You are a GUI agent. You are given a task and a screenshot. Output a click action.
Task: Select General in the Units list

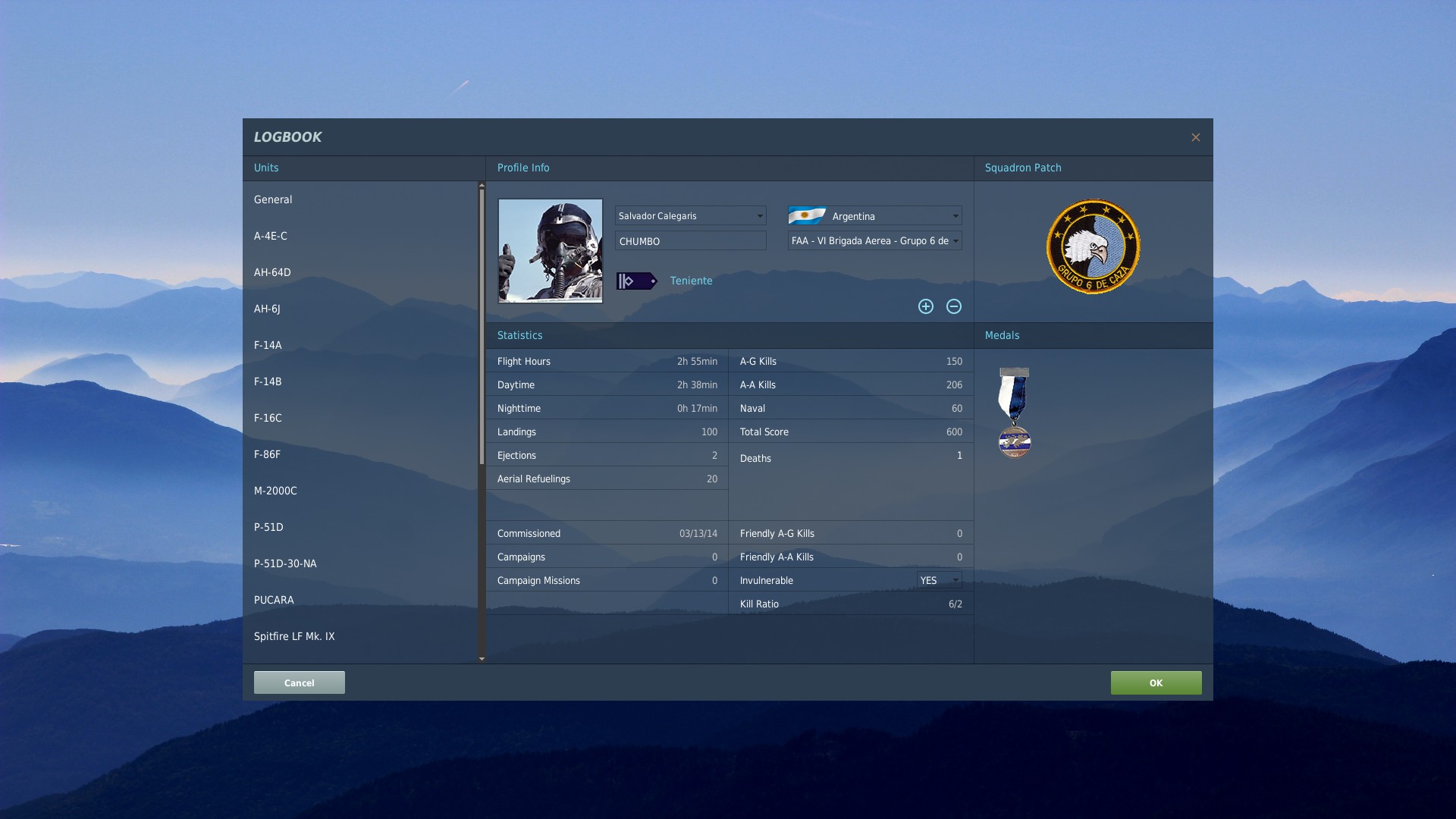[x=273, y=199]
